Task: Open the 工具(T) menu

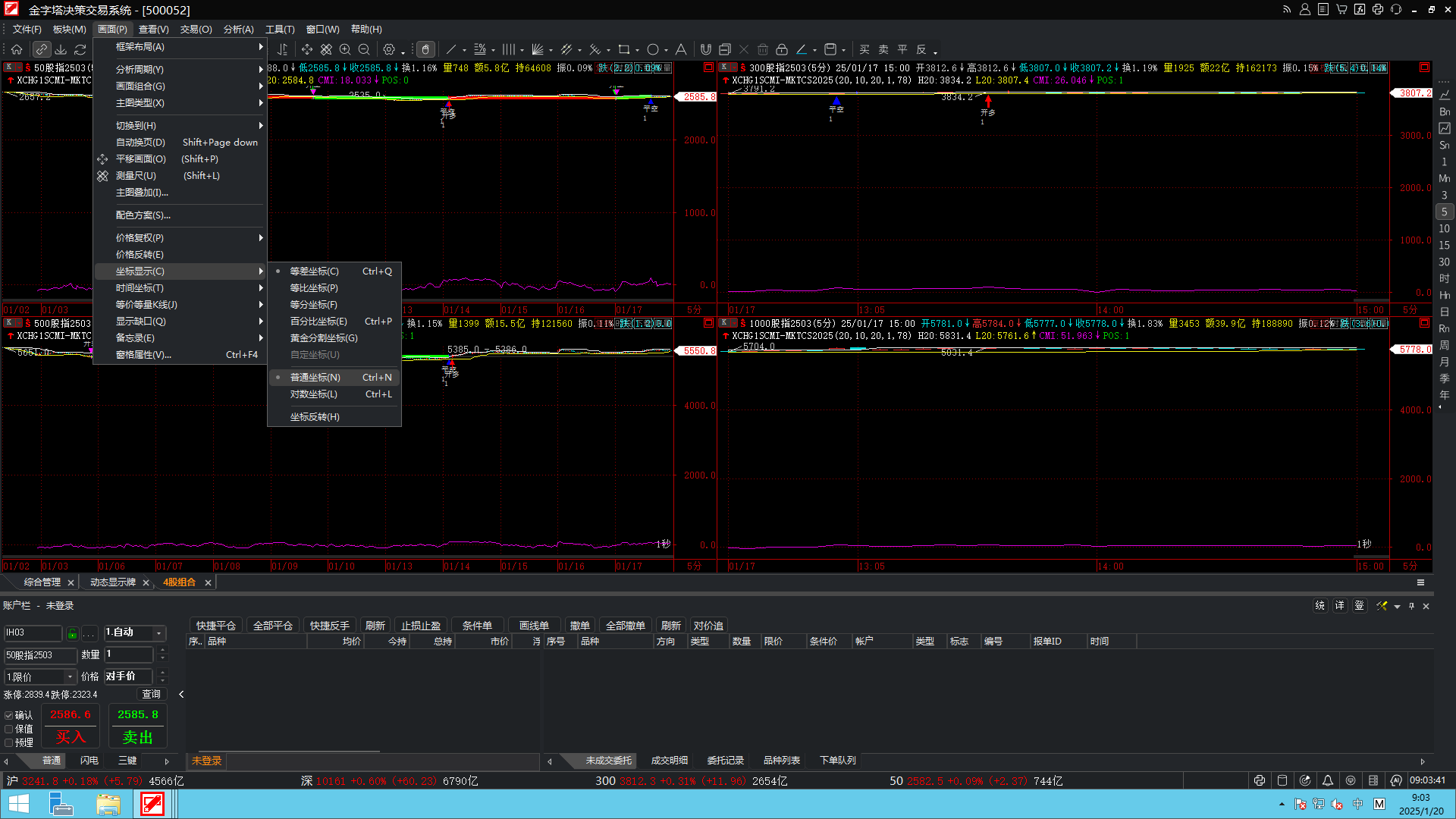Action: (x=280, y=29)
